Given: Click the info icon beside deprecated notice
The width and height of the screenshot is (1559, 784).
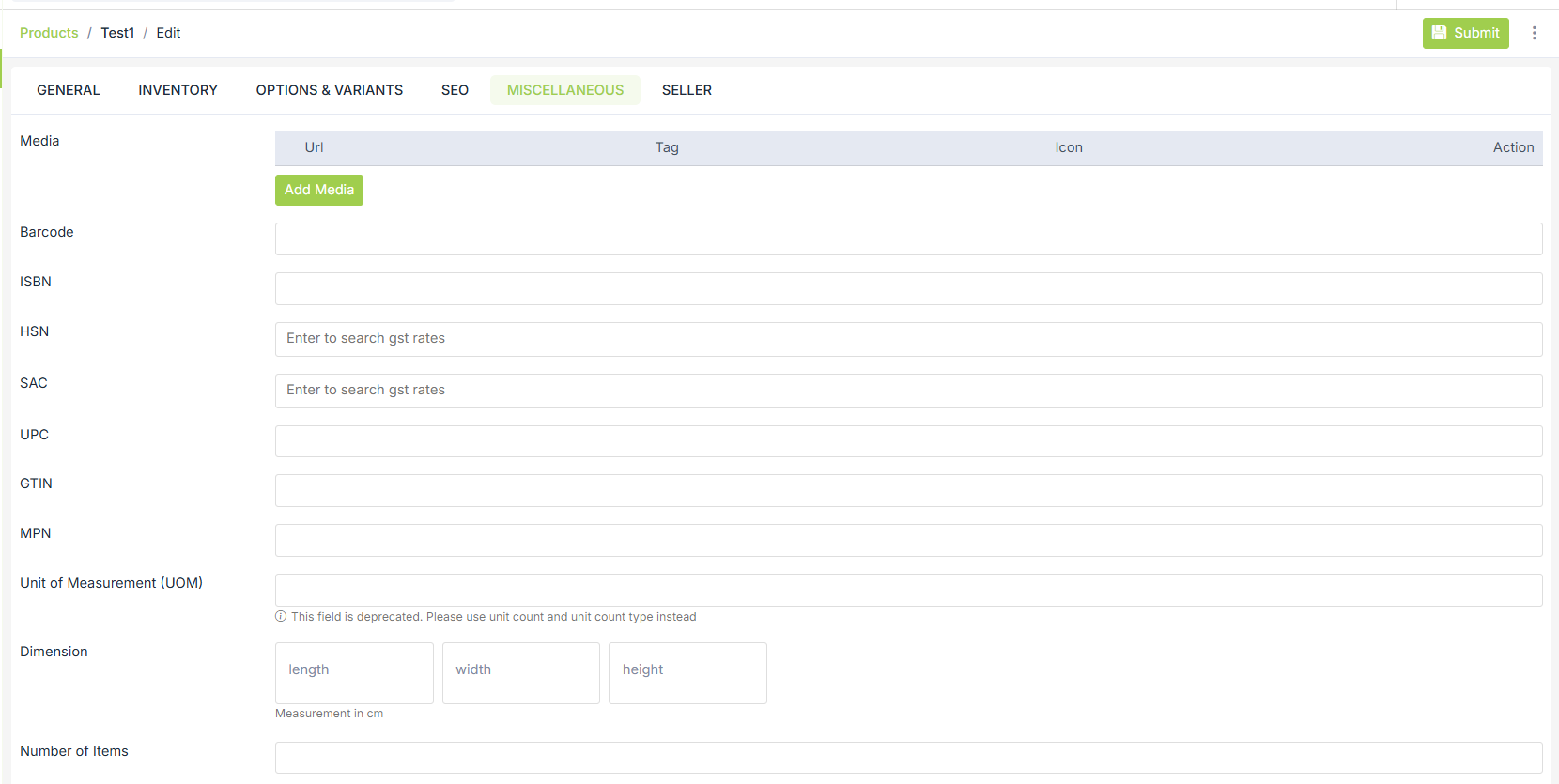Looking at the screenshot, I should click(281, 617).
